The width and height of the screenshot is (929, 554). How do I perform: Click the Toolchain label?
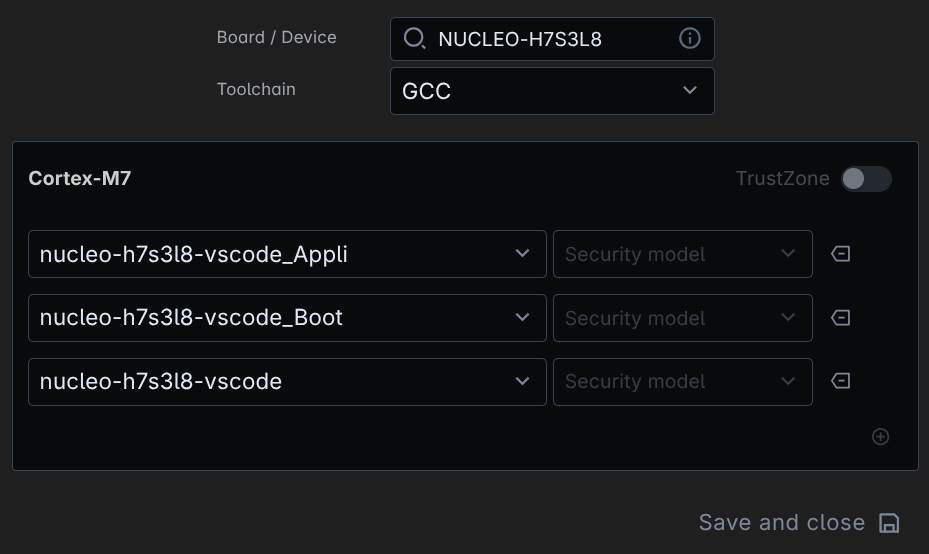[x=256, y=89]
